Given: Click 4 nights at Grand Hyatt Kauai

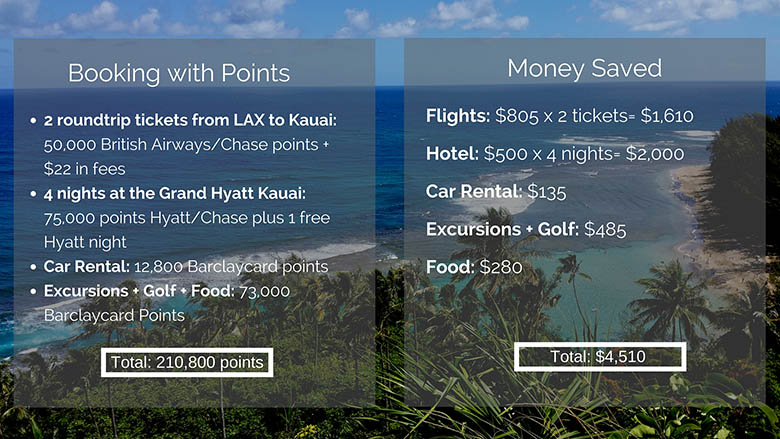Looking at the screenshot, I should click(x=175, y=193).
